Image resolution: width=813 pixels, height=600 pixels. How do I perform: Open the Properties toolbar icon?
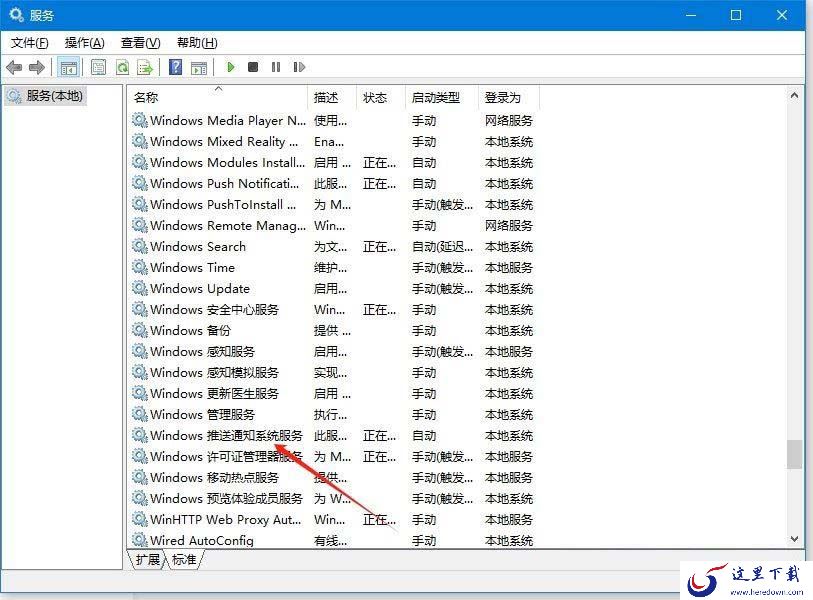click(x=98, y=67)
